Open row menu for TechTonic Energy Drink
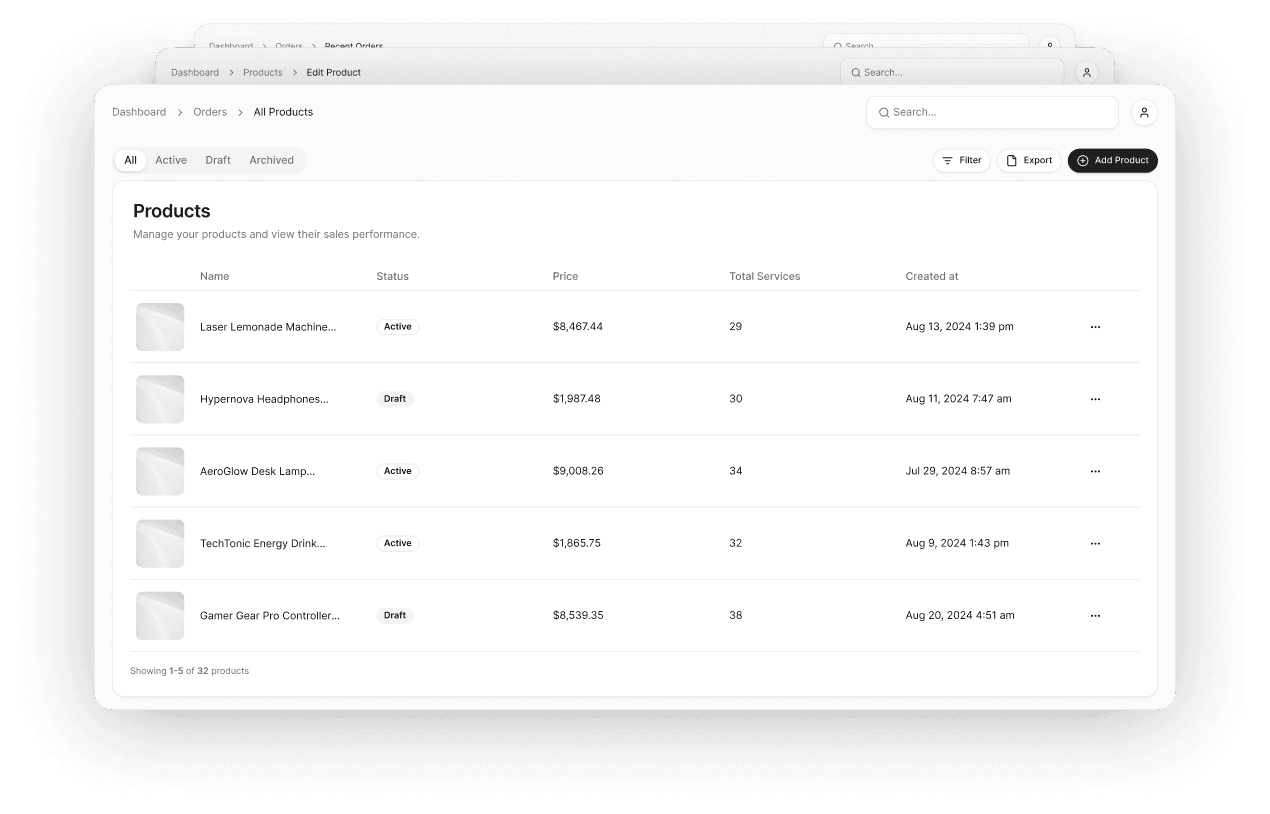This screenshot has width=1270, height=814. click(x=1095, y=544)
